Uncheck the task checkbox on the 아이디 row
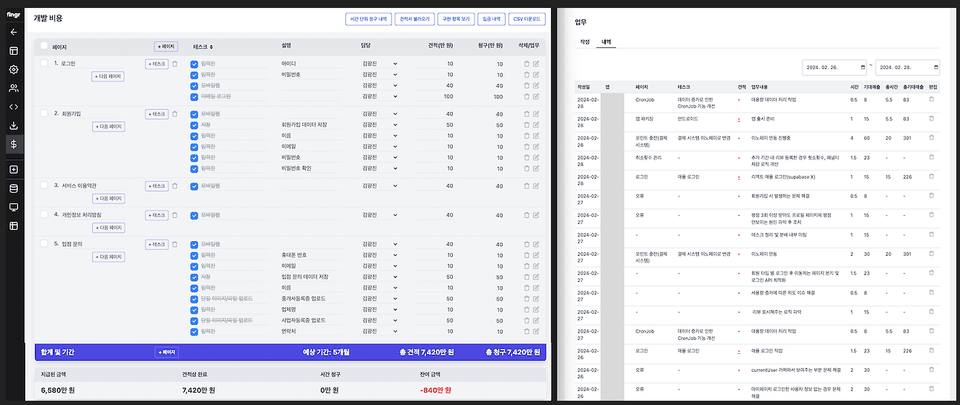The height and width of the screenshot is (405, 960). tap(194, 64)
